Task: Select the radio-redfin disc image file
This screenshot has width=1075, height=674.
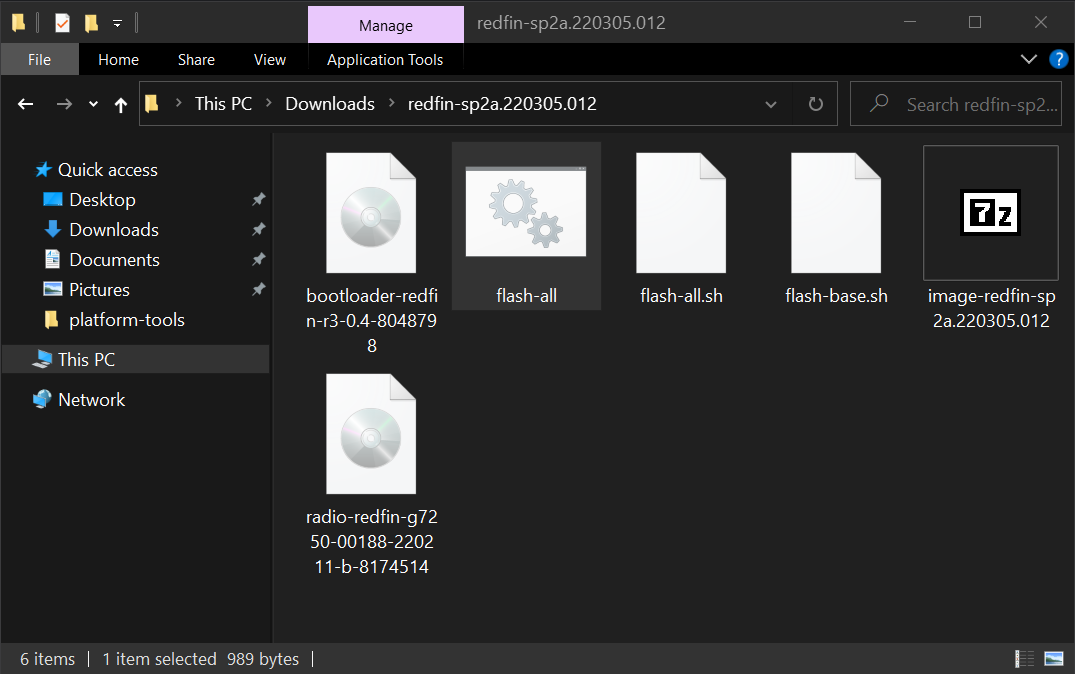Action: coord(371,433)
